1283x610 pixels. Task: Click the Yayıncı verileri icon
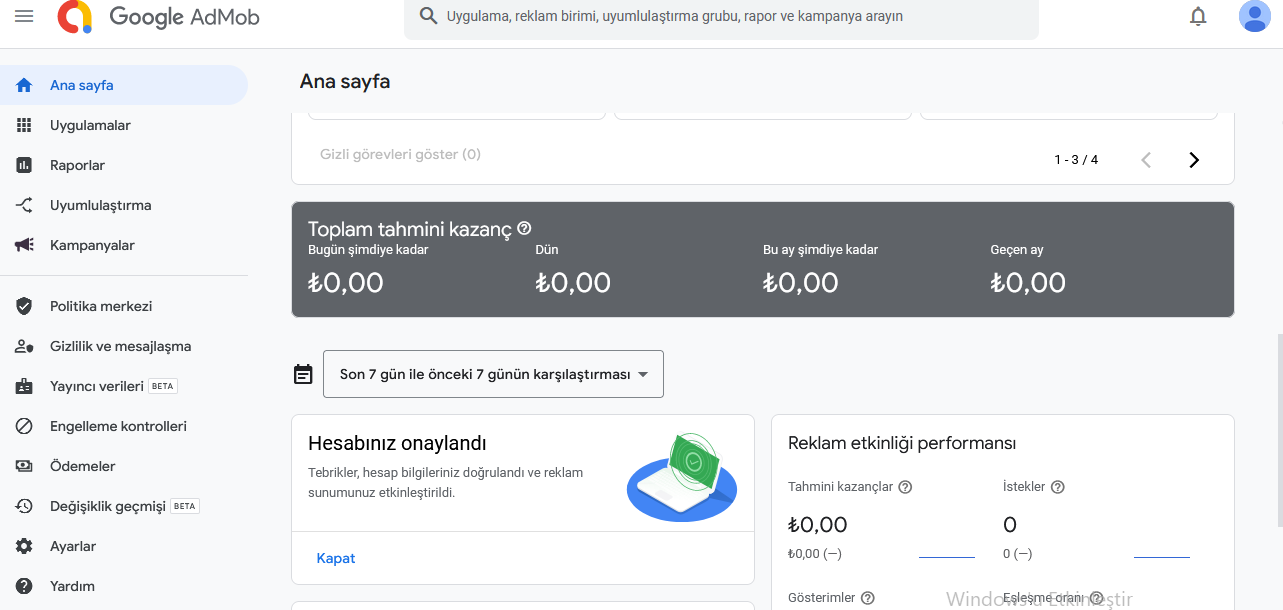[24, 386]
